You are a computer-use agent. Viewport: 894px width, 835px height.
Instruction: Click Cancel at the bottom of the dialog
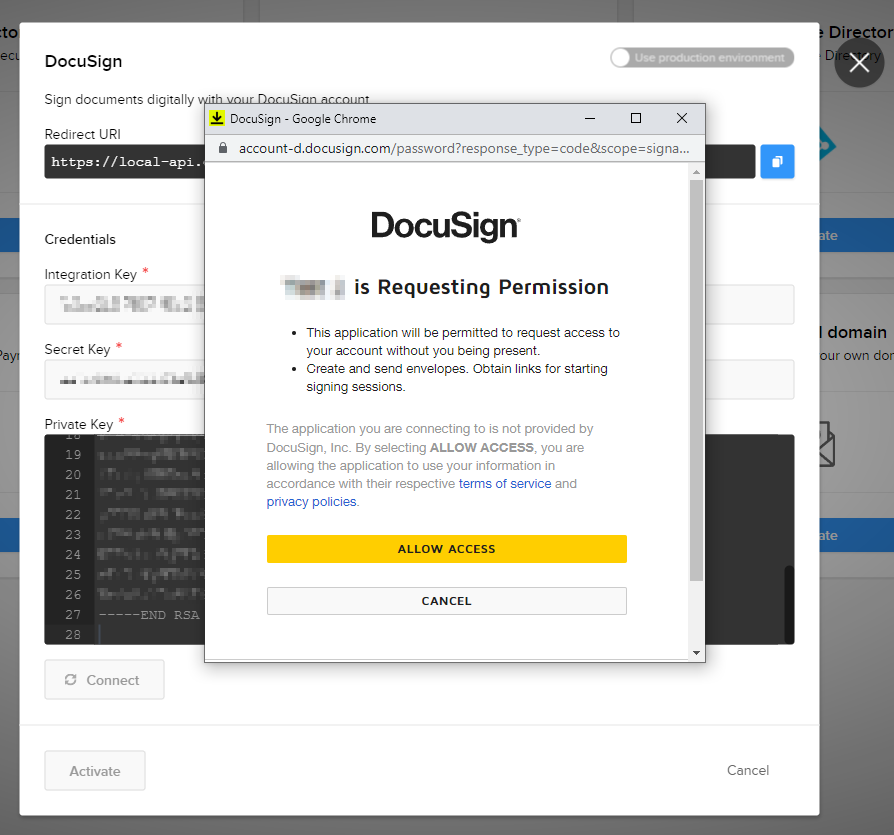[x=747, y=770]
